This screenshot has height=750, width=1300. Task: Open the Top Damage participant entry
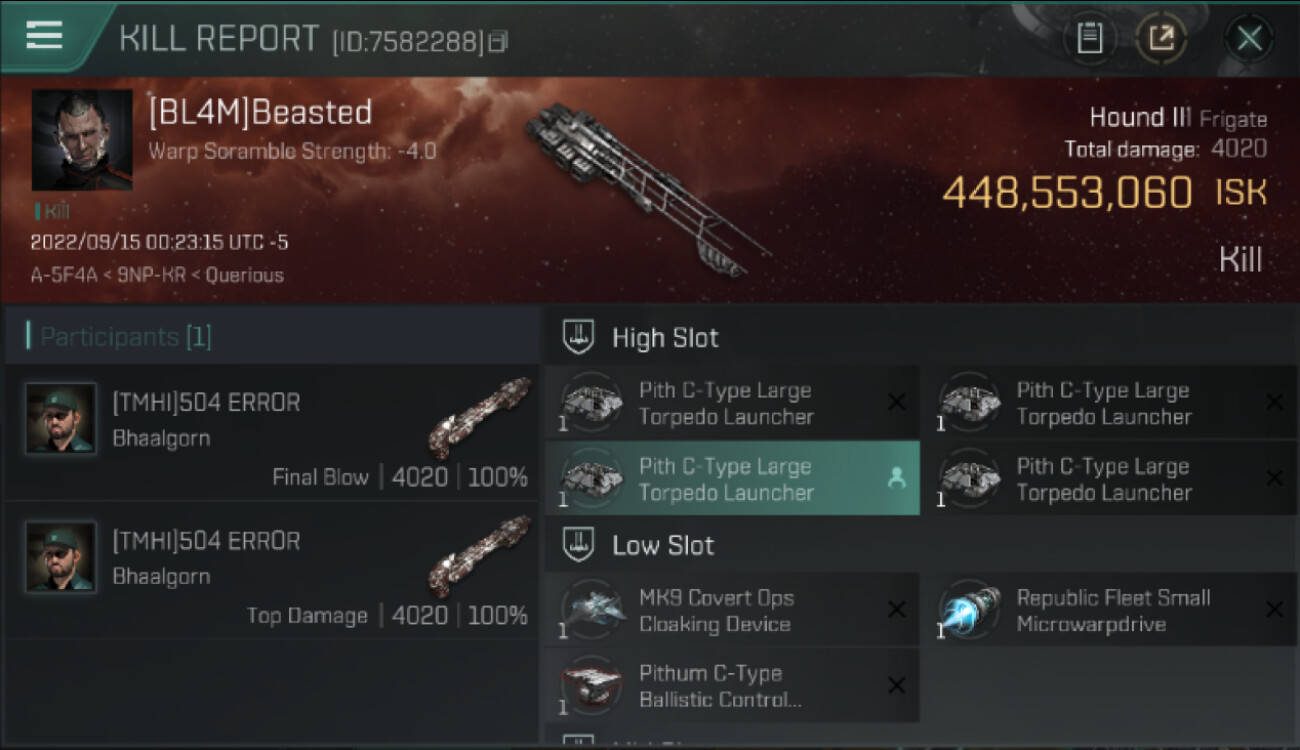(x=272, y=571)
